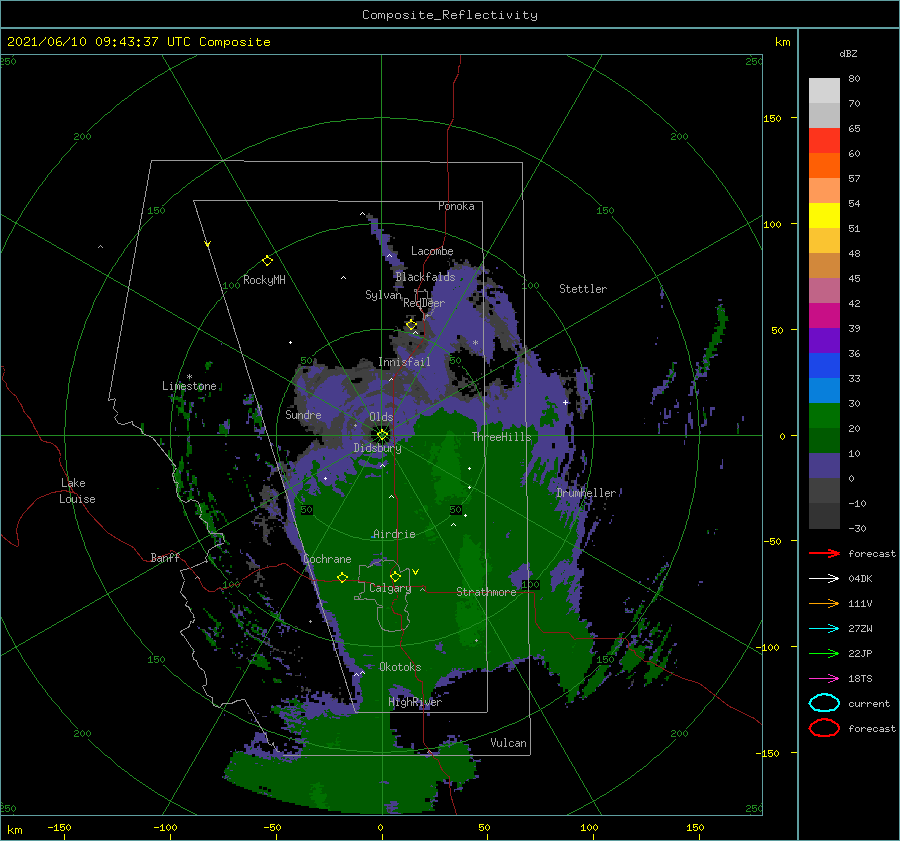Click the ThreeHills town label
The width and height of the screenshot is (900, 841).
pyautogui.click(x=501, y=437)
